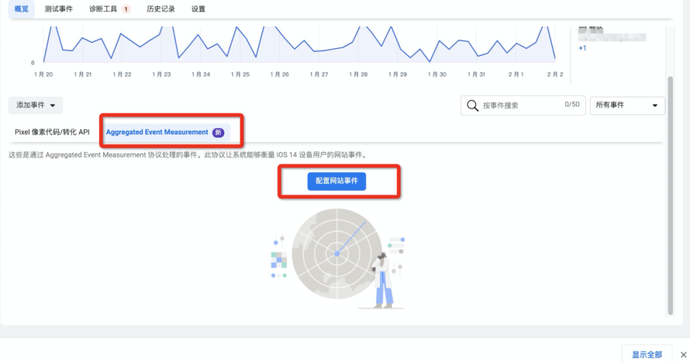
Task: Click the 2月1 date label on chart
Action: pyautogui.click(x=516, y=74)
